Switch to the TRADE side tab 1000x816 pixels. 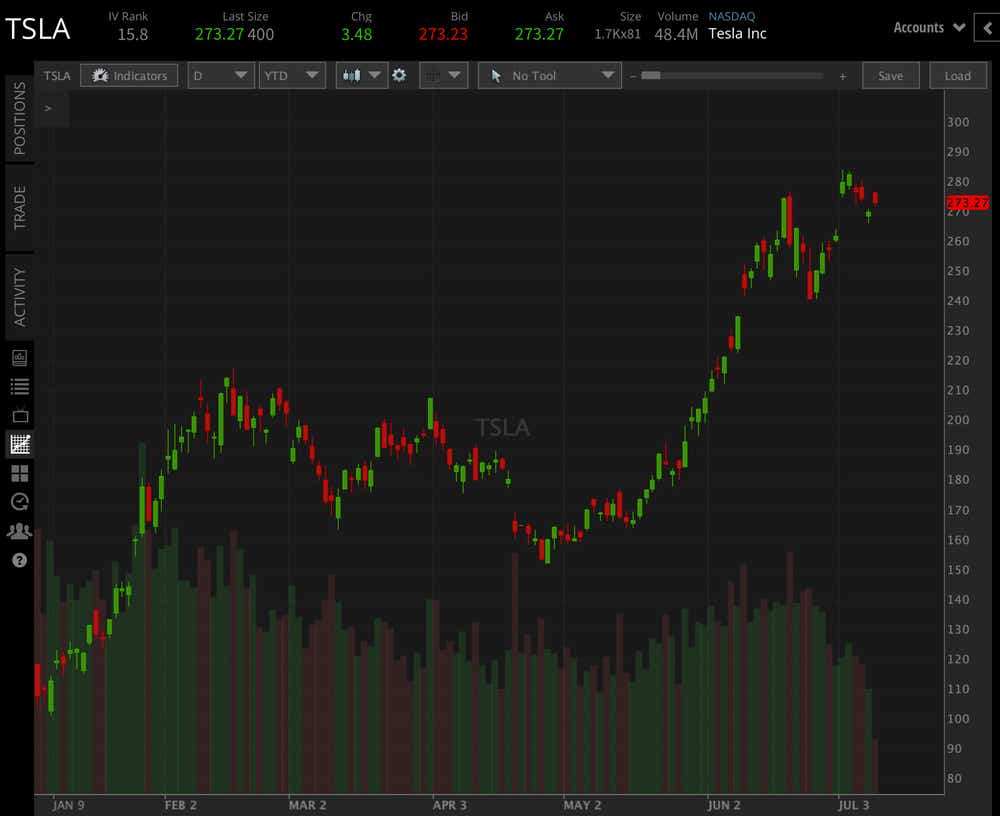click(20, 207)
